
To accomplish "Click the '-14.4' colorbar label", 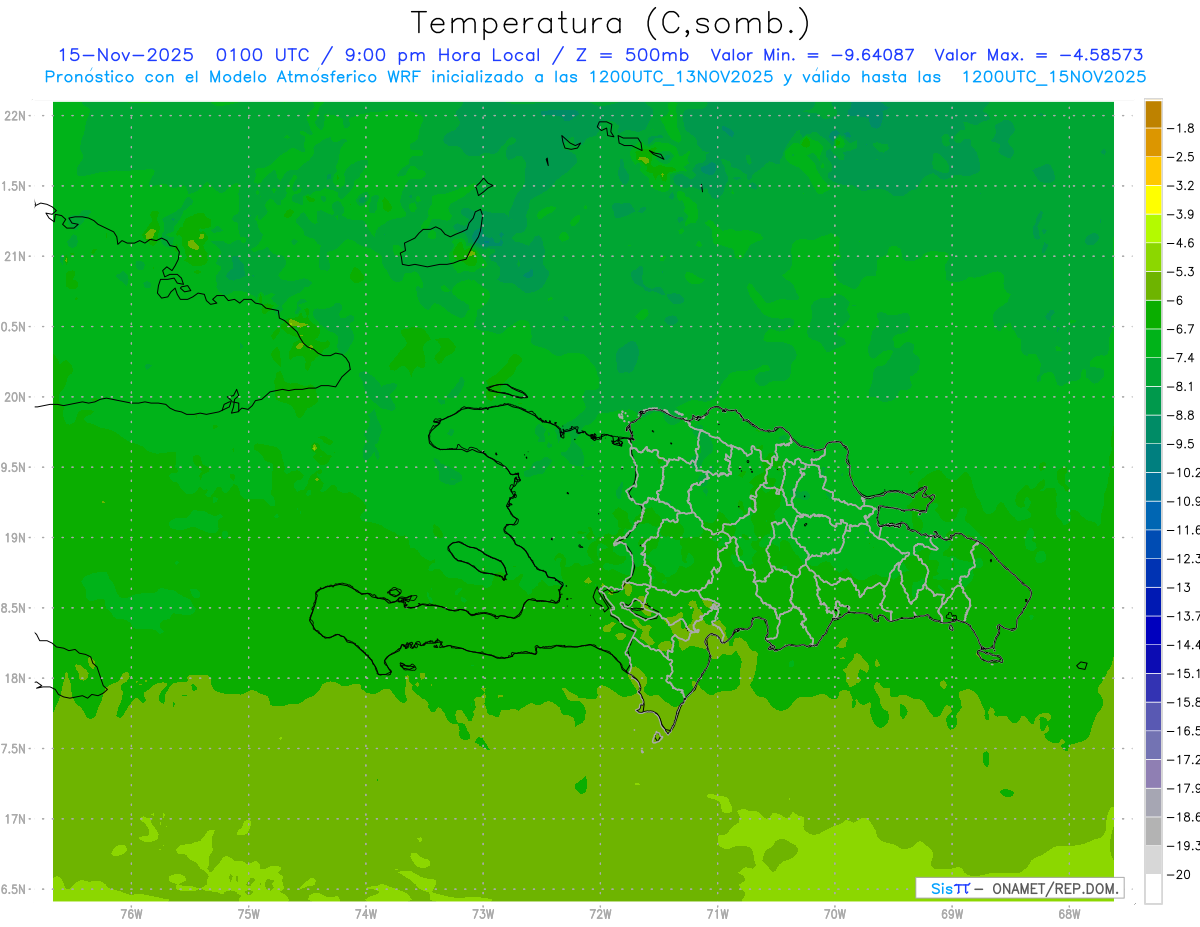I will point(1185,644).
